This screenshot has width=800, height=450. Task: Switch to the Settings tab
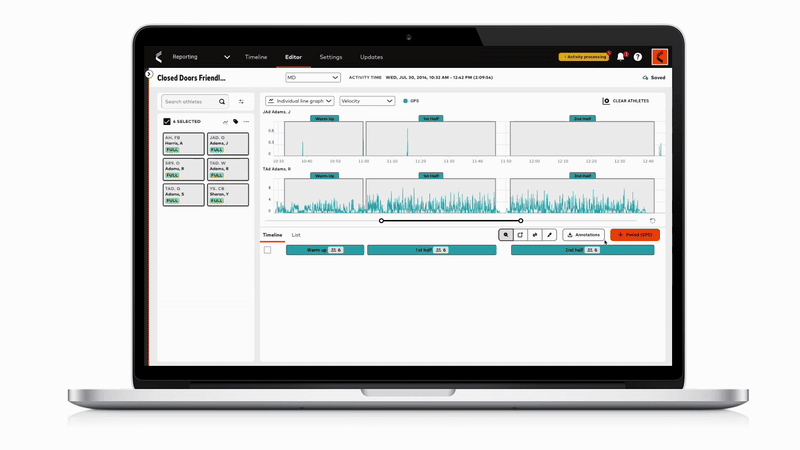click(x=330, y=57)
